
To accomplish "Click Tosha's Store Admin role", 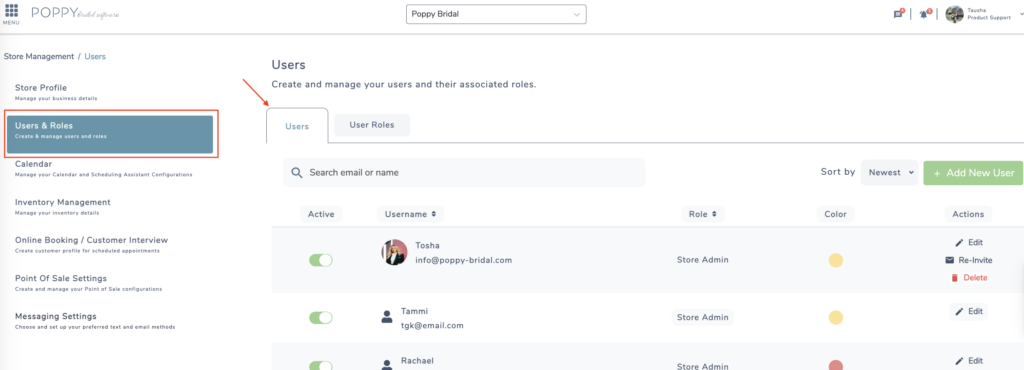I will pyautogui.click(x=703, y=260).
